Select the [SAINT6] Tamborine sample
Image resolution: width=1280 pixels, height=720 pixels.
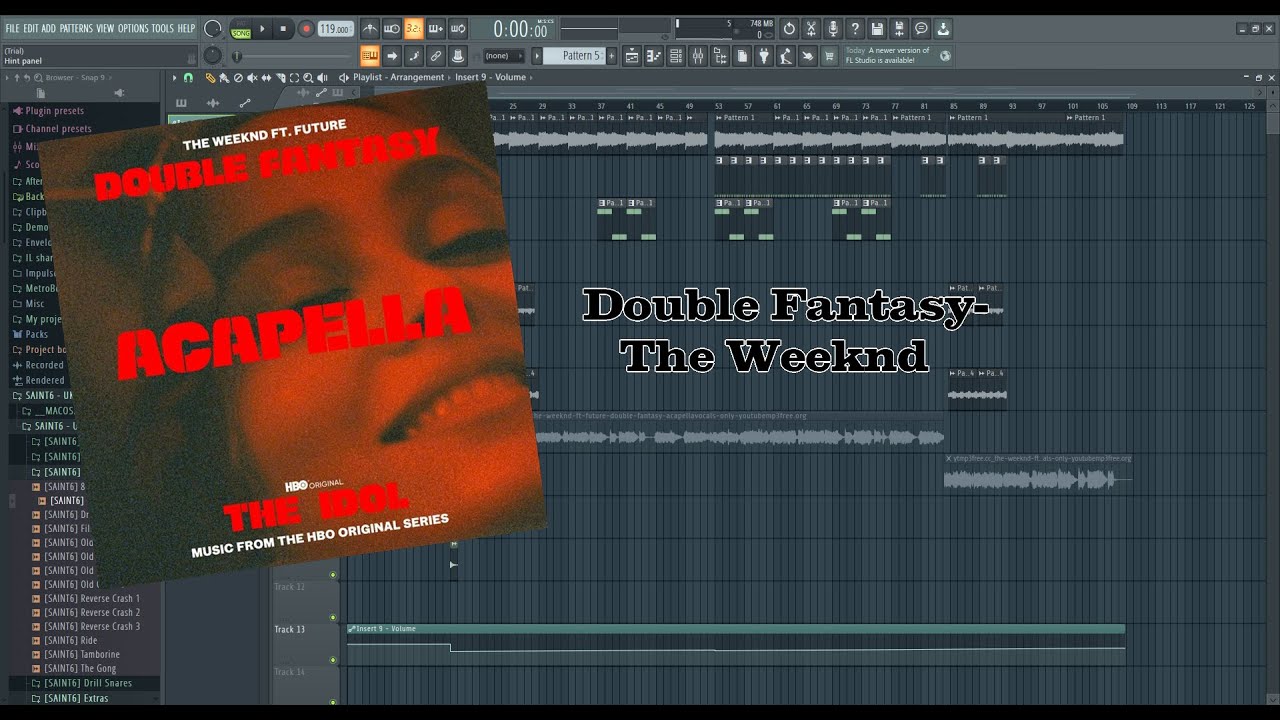coord(84,654)
